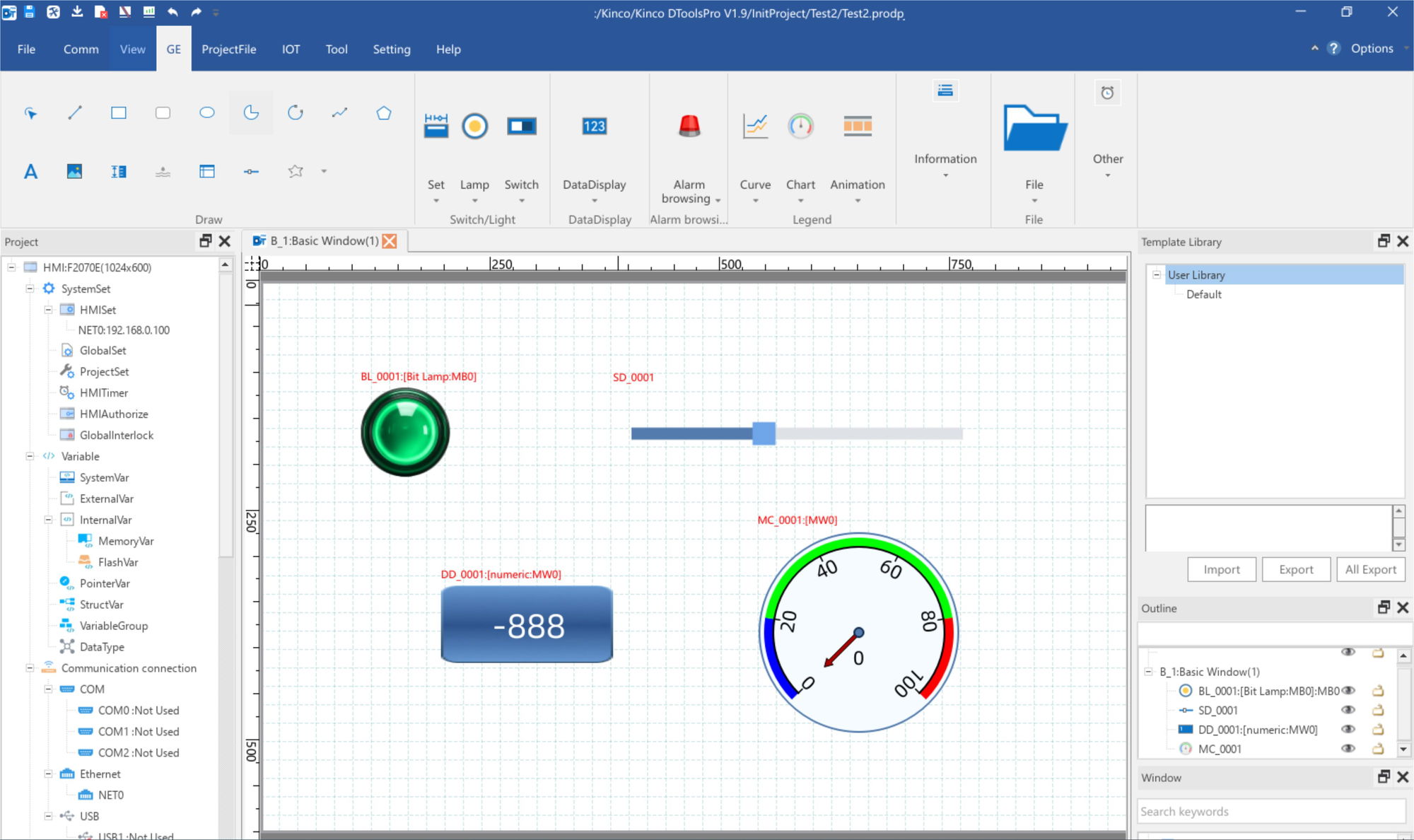Viewport: 1414px width, 840px height.
Task: Open the IOT menu
Action: (291, 49)
